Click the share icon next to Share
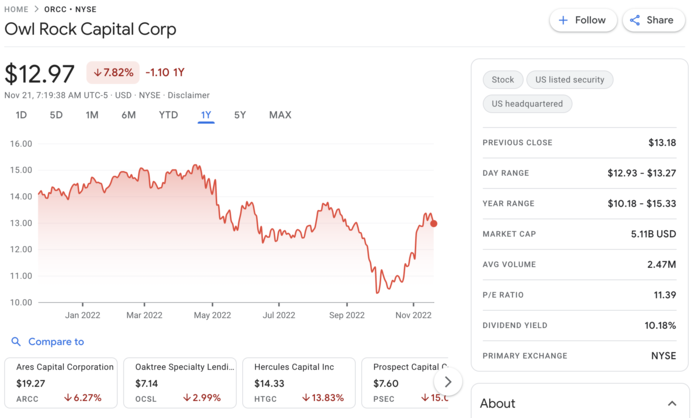Viewport: 700px width, 418px height. tap(634, 21)
